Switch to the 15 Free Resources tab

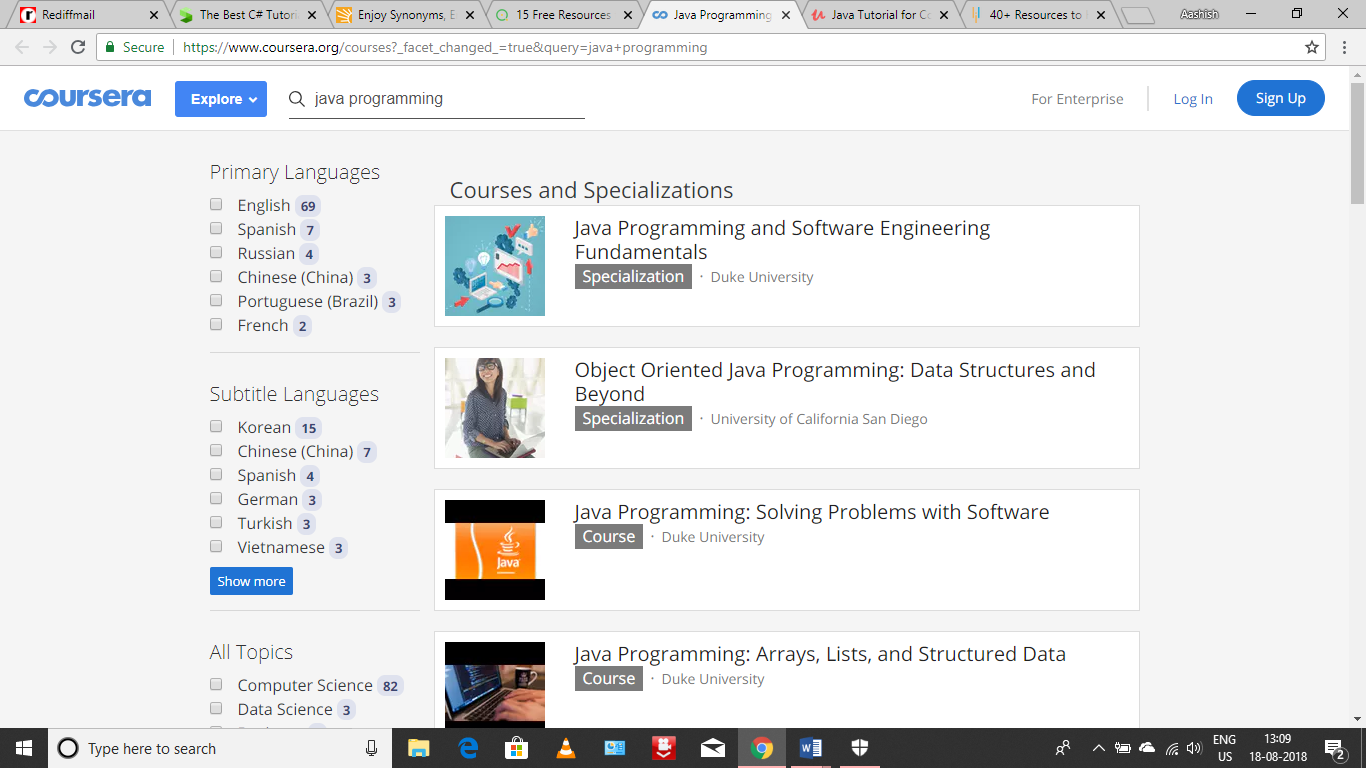click(562, 15)
